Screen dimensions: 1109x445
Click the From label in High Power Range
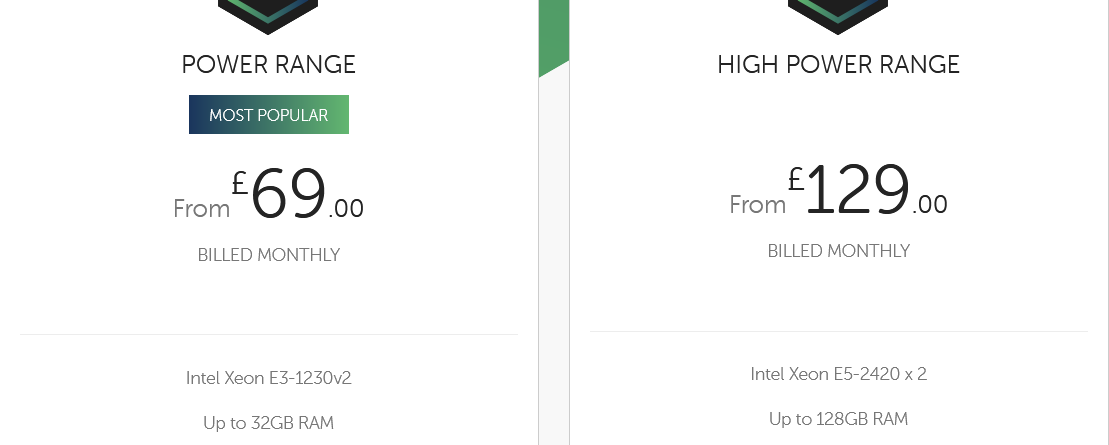(757, 205)
